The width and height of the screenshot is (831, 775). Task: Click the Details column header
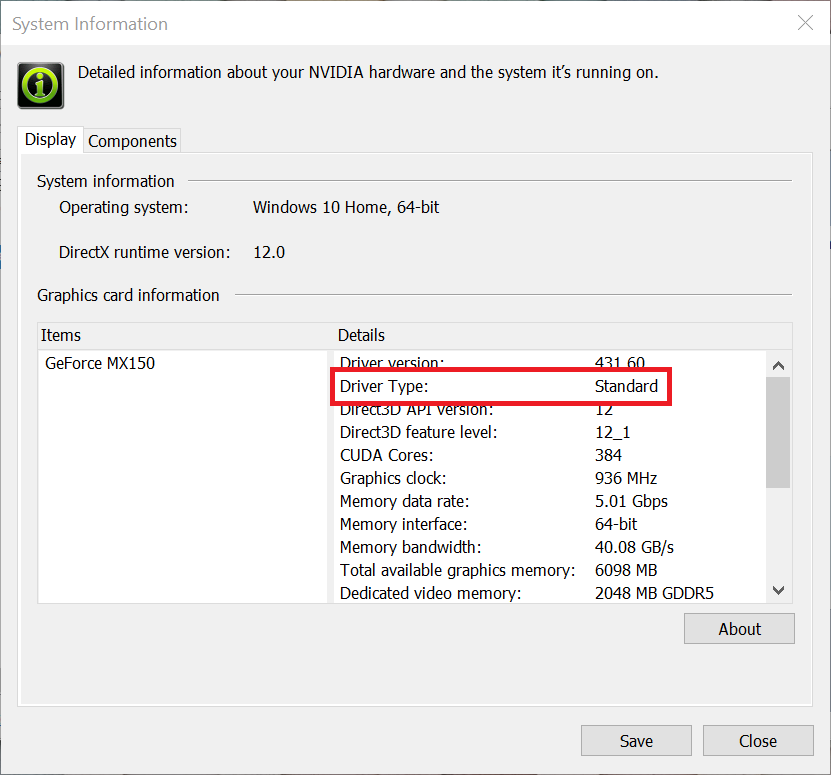click(563, 336)
